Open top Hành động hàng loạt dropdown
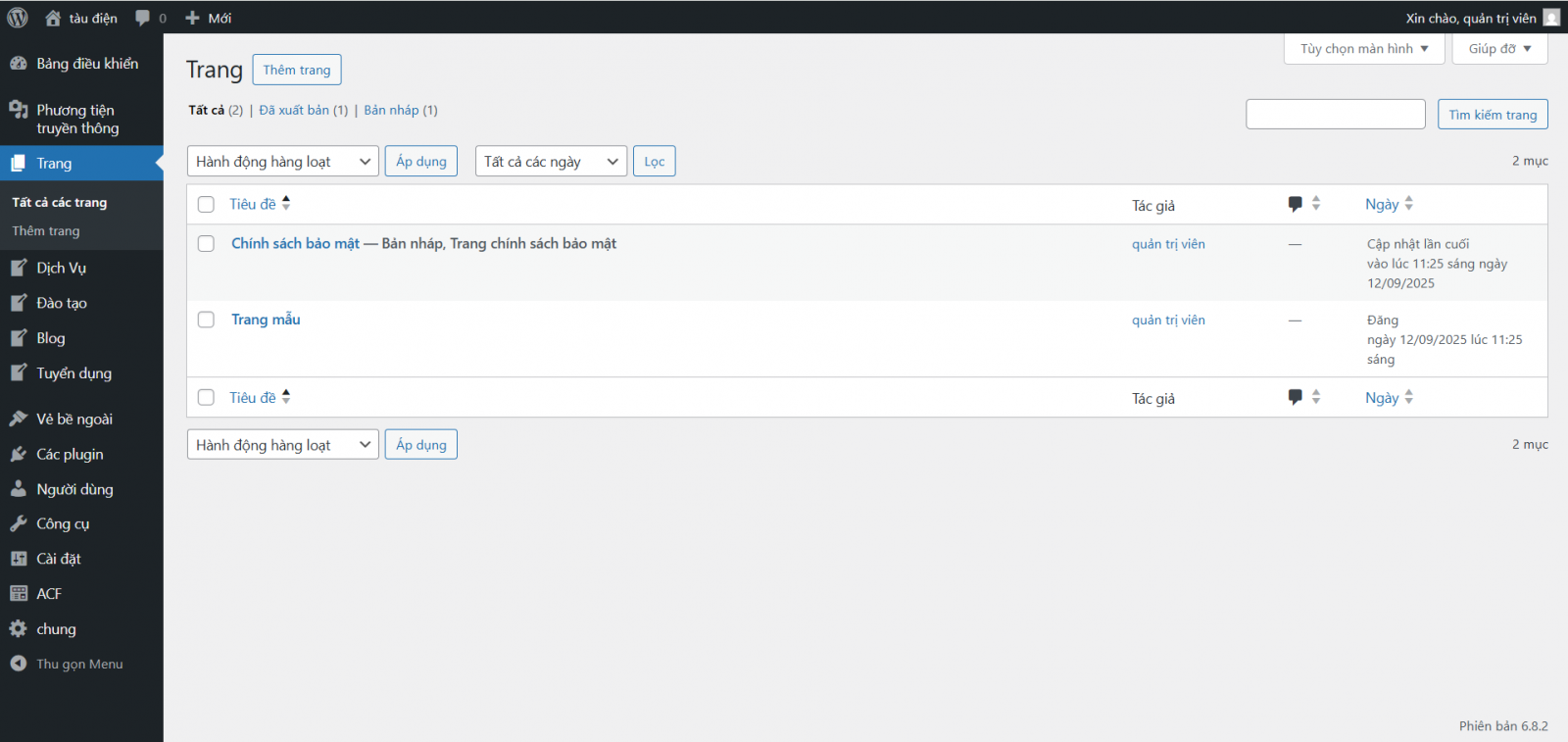 tap(282, 162)
